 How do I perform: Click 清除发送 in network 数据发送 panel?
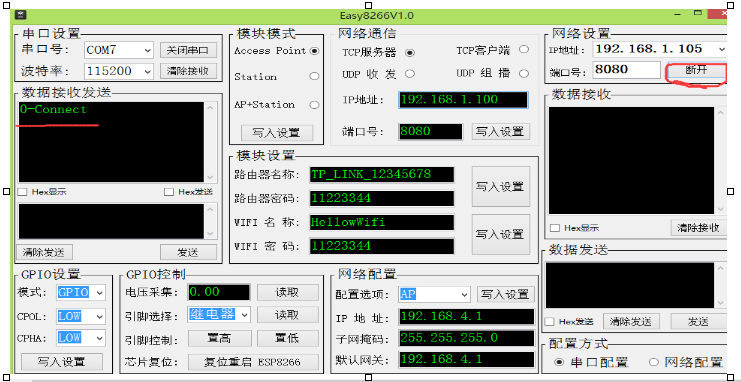coord(630,321)
